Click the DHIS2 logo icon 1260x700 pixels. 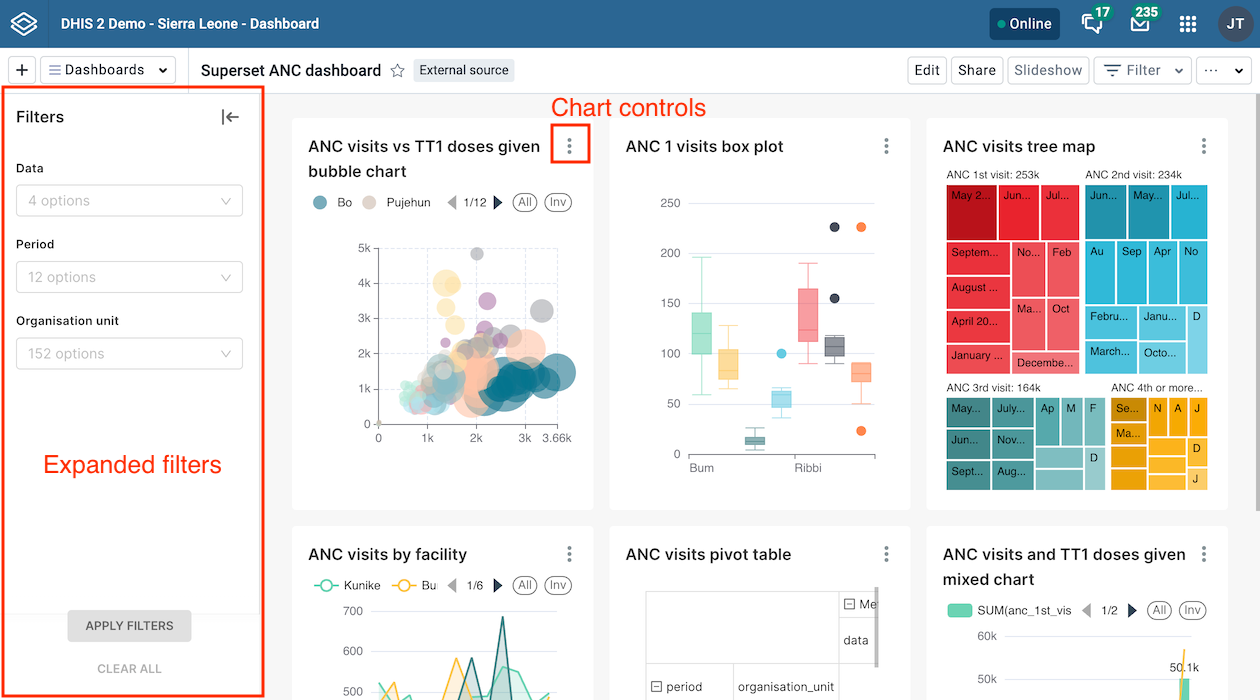(x=24, y=24)
